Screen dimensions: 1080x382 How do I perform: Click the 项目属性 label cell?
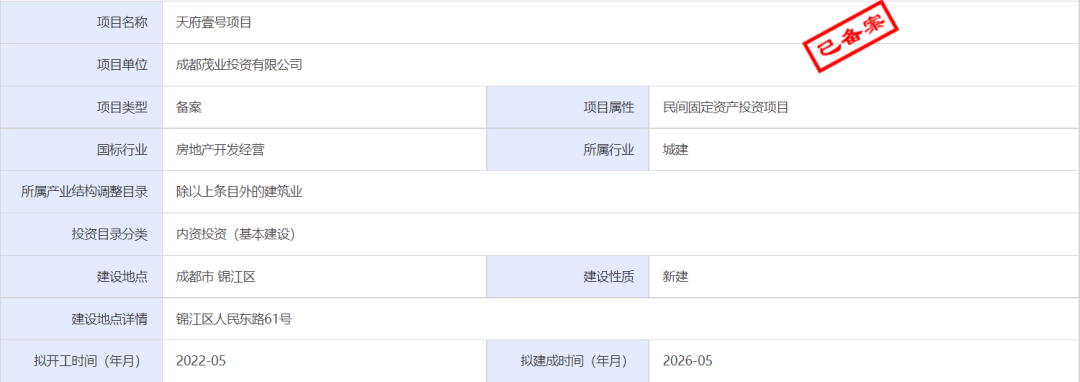[x=568, y=107]
